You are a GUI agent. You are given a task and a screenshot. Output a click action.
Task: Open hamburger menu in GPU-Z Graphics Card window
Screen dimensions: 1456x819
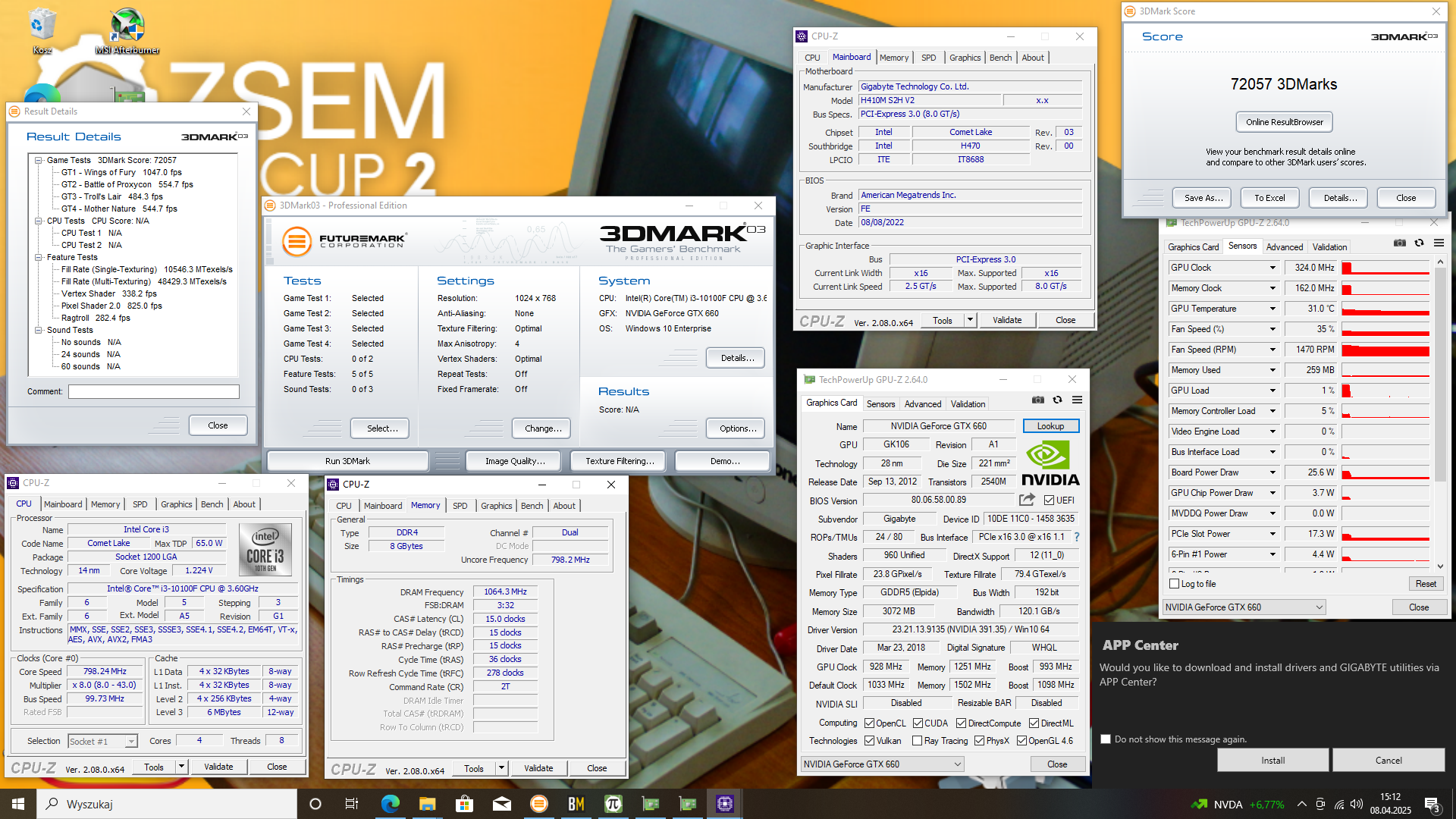pos(1077,400)
